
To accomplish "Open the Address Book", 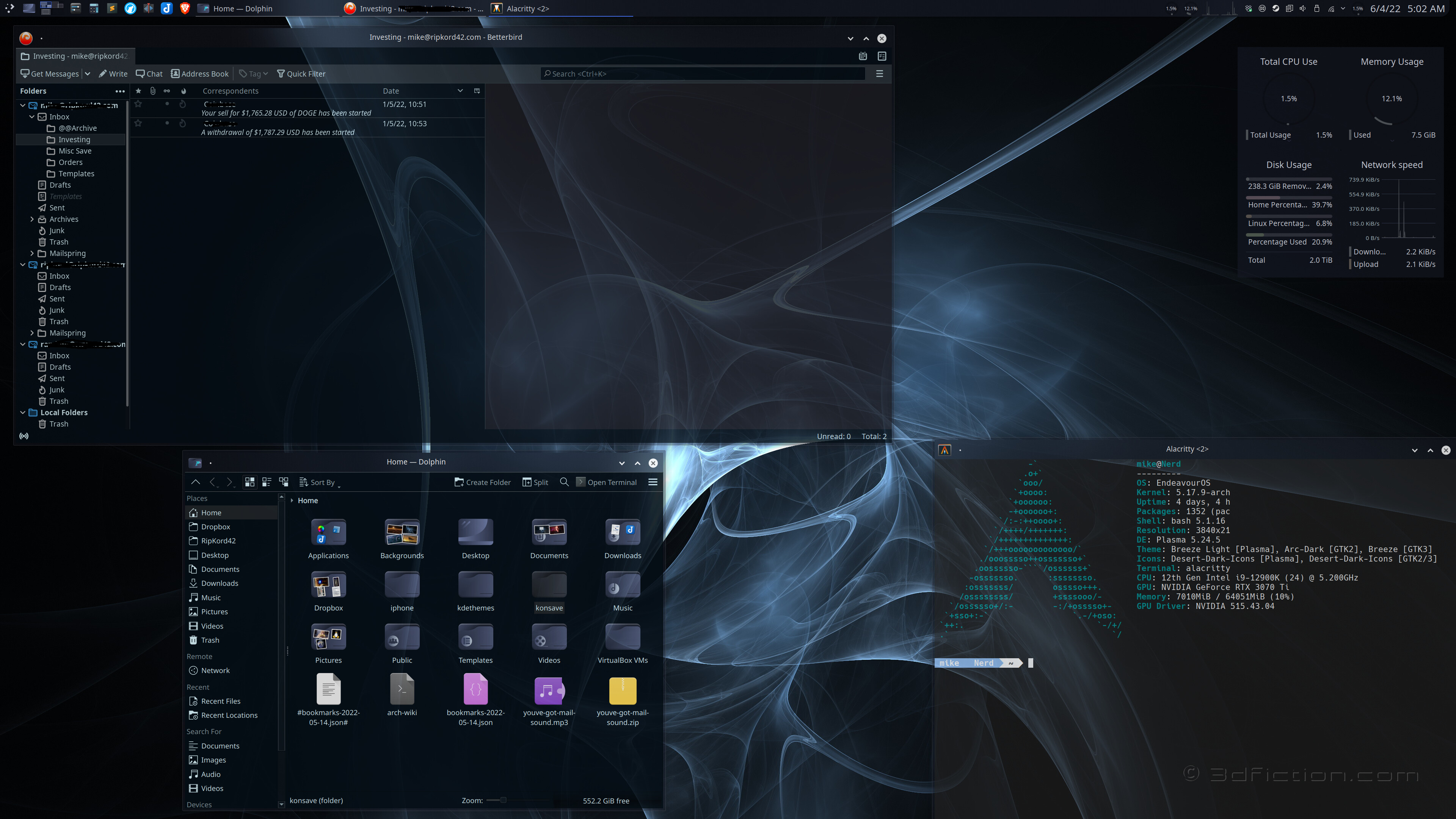I will point(200,74).
